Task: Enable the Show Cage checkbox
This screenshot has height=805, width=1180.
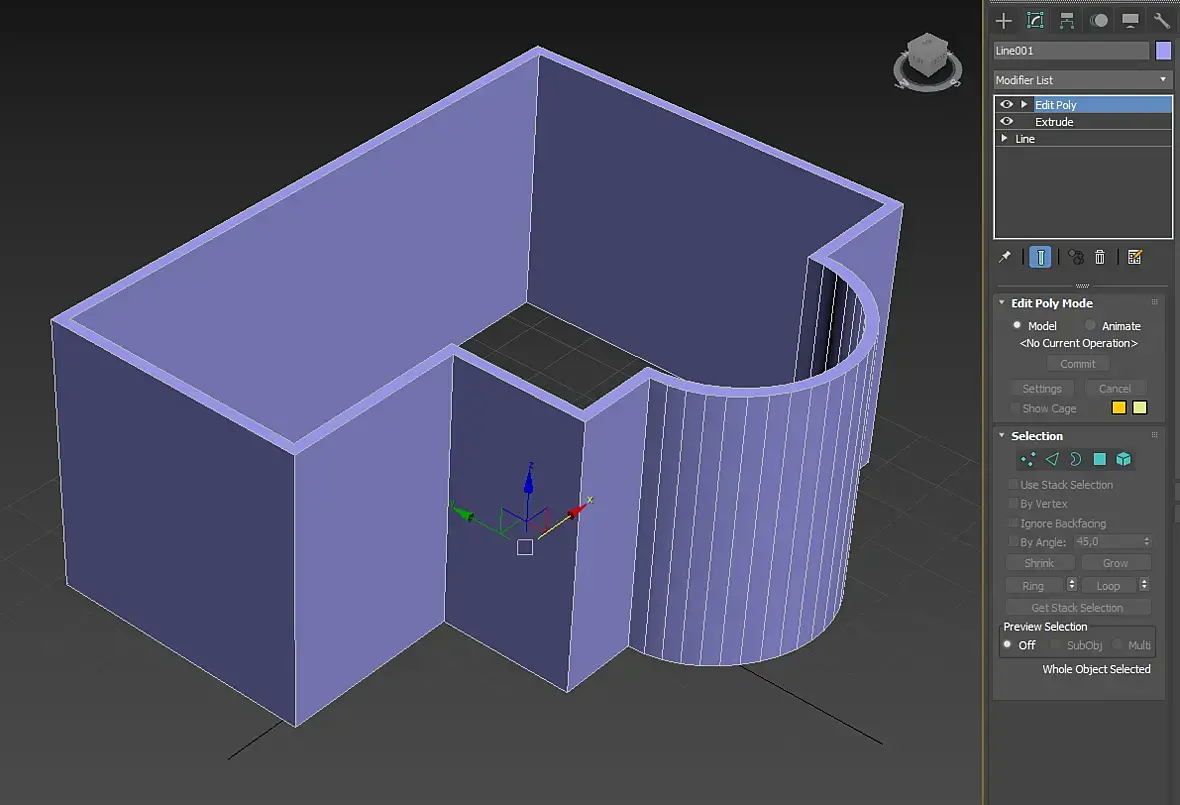Action: coord(1014,408)
